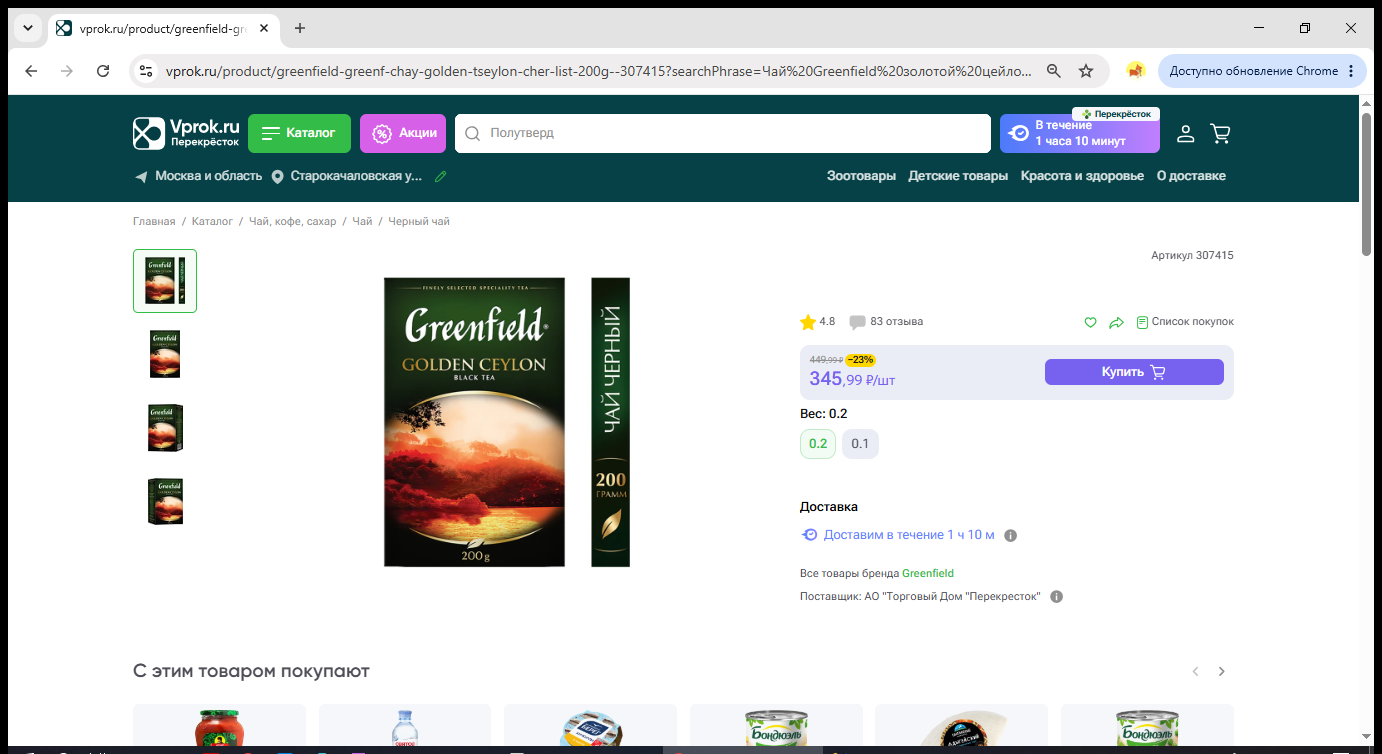Go to Чай, кофе, сахар breadcrumb
Viewport: 1382px width, 754px height.
click(x=293, y=221)
